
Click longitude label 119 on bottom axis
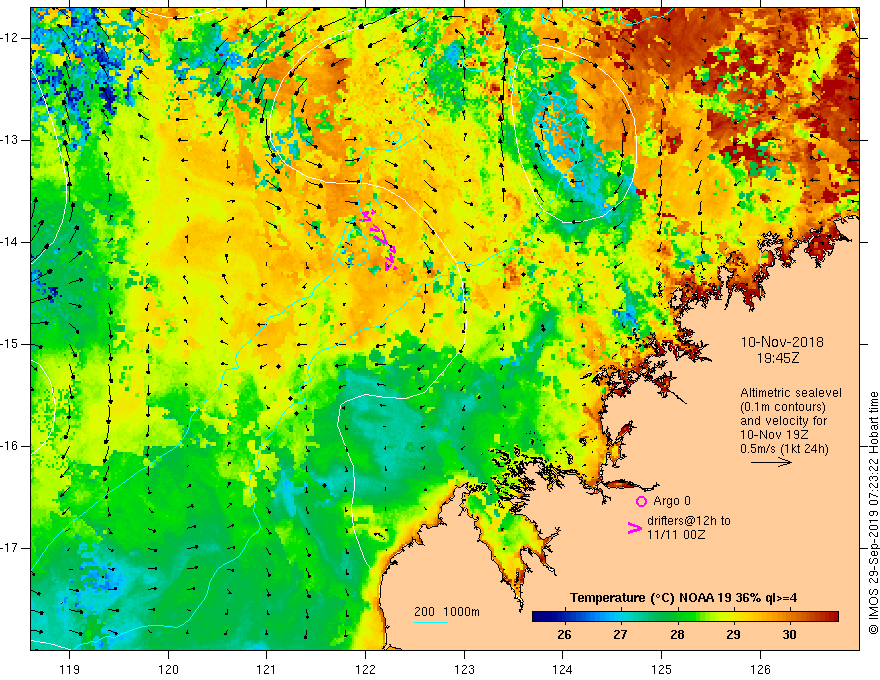click(x=70, y=669)
